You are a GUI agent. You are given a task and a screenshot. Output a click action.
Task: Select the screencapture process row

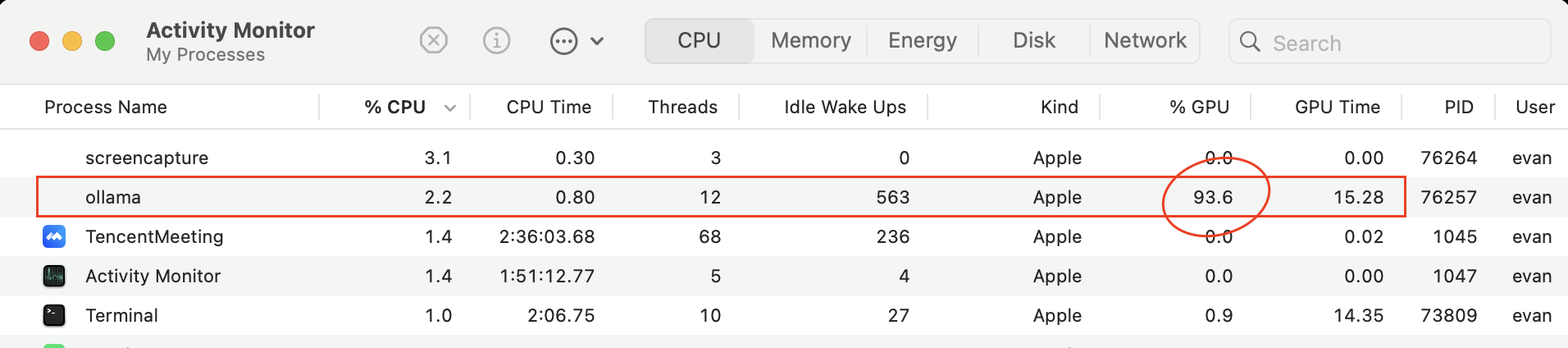tap(784, 158)
